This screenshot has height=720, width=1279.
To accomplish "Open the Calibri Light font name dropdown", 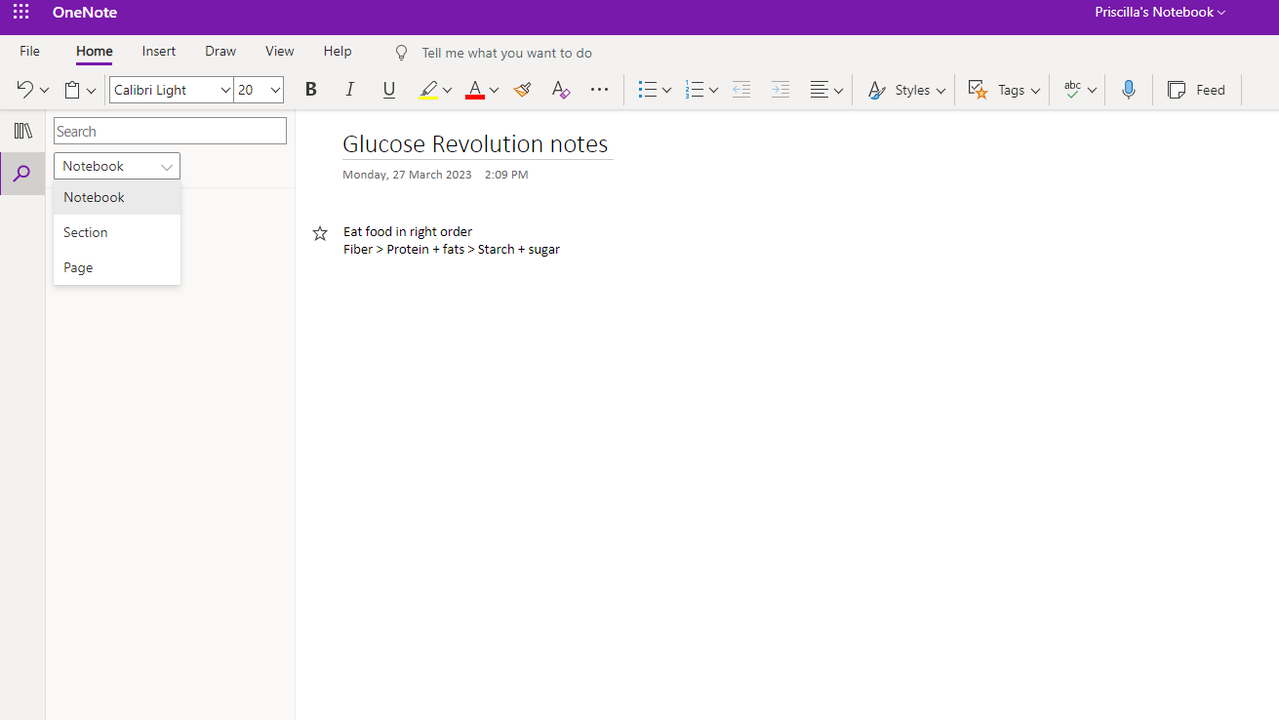I will tap(225, 90).
